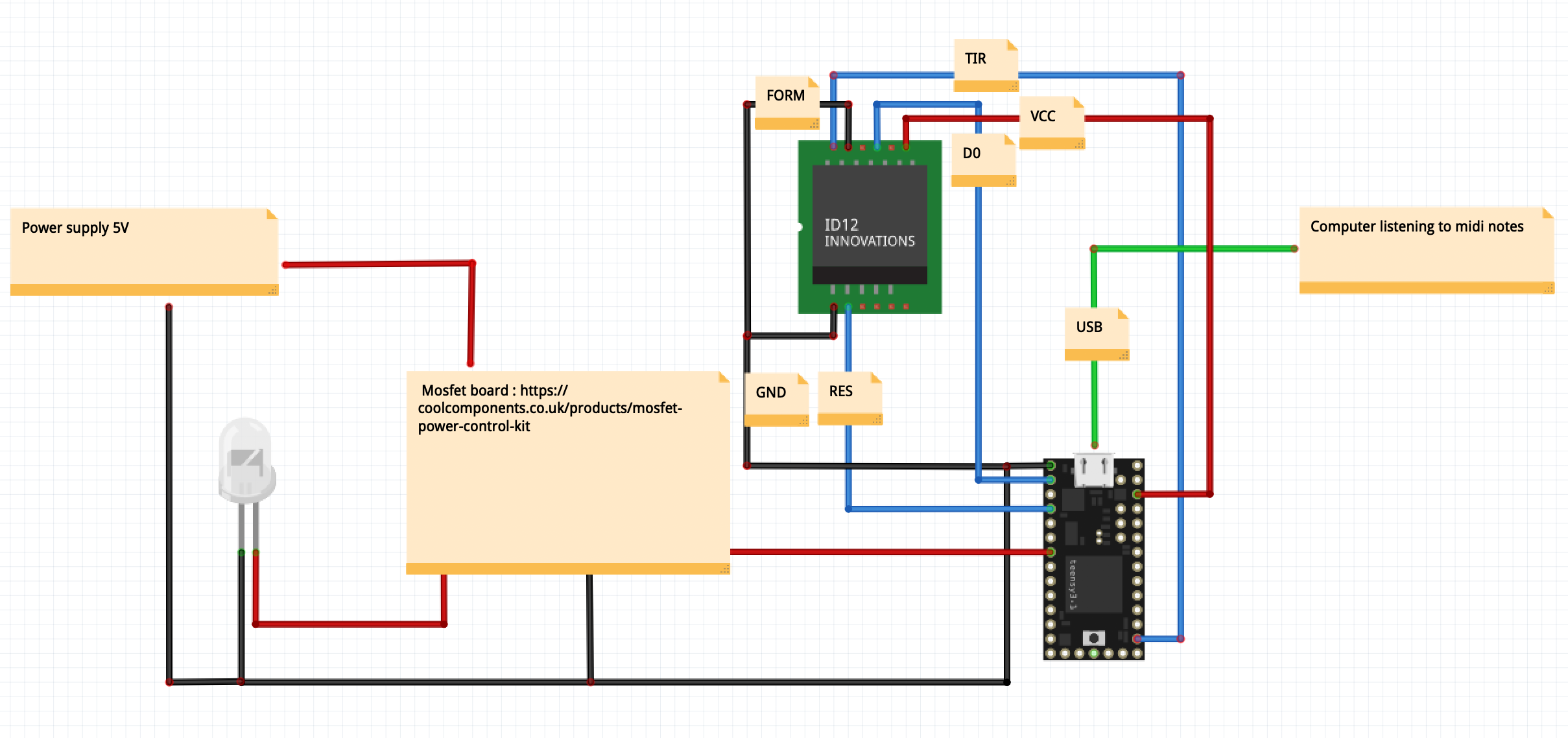The width and height of the screenshot is (1568, 738).
Task: Select the ID12 Innovations RFID chip
Action: coord(869,224)
